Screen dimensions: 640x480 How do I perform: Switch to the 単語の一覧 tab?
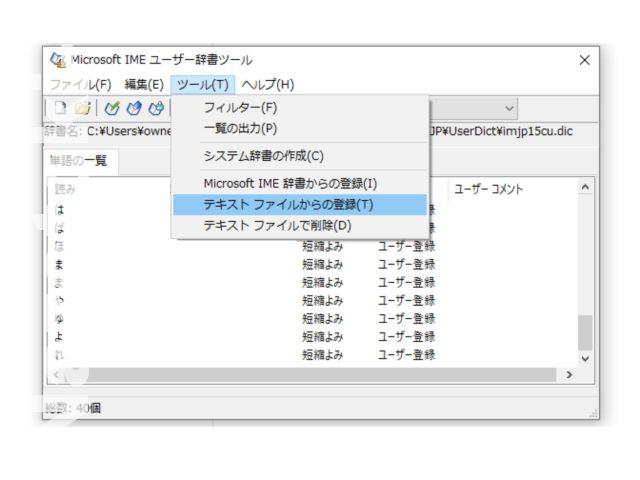(80, 162)
